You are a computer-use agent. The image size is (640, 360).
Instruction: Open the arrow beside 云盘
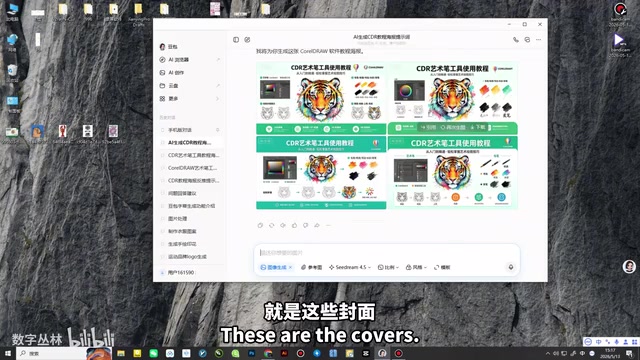[218, 86]
